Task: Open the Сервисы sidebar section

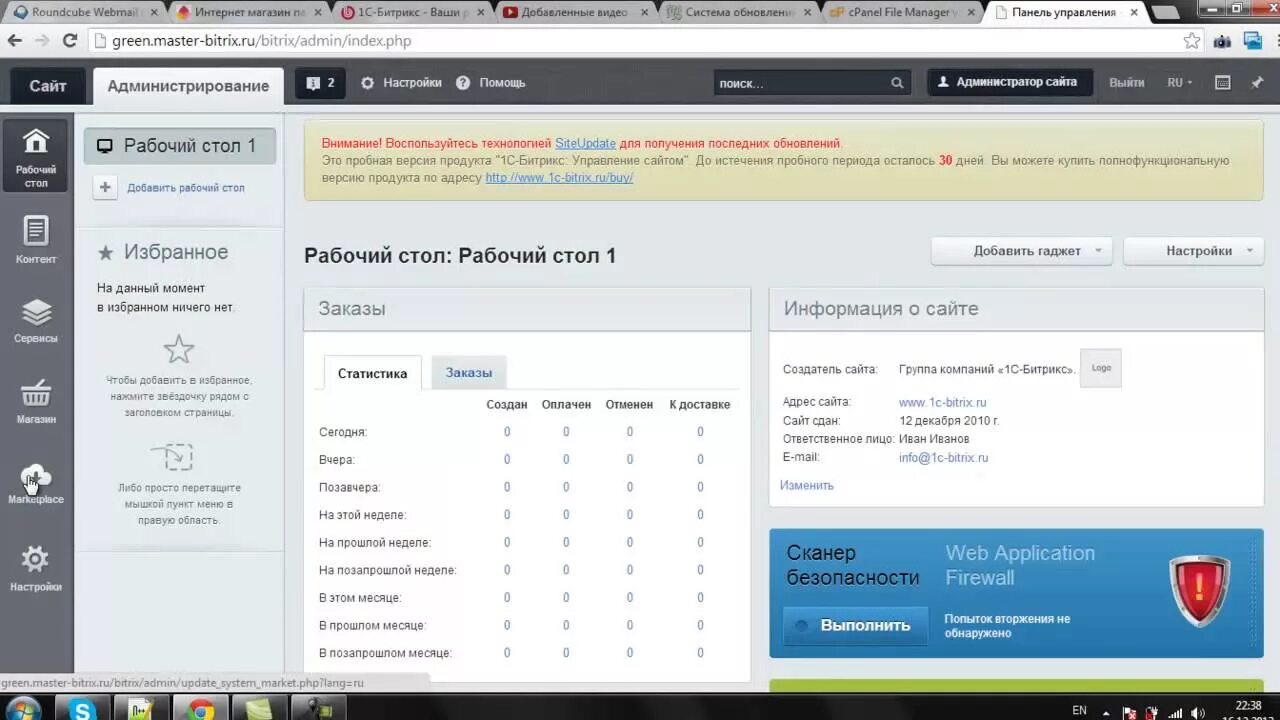Action: click(x=36, y=320)
